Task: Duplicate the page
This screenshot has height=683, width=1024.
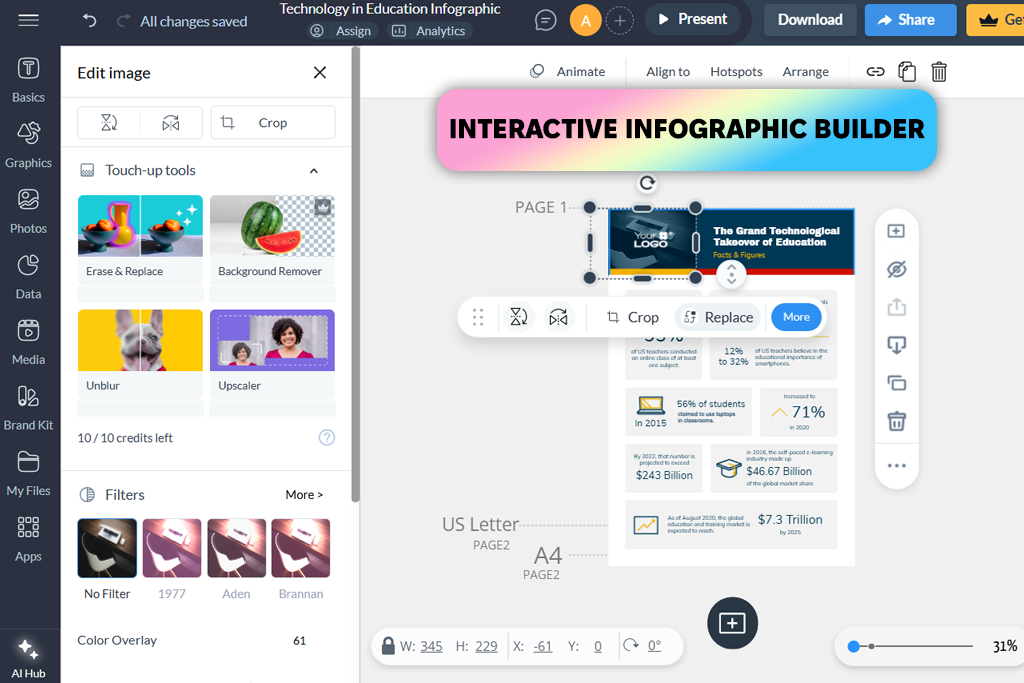Action: 896,383
